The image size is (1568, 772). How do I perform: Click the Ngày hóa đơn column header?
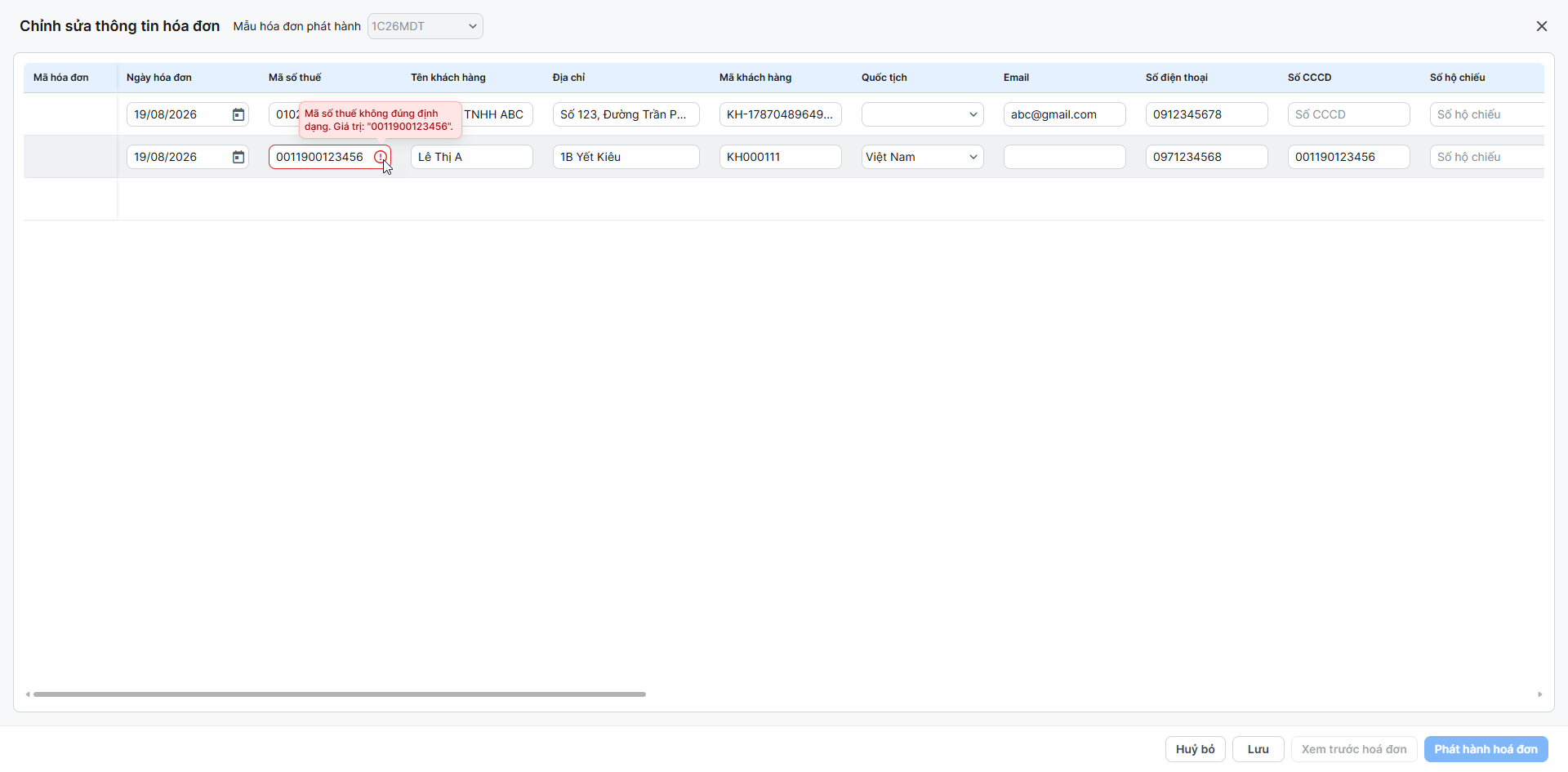click(159, 78)
